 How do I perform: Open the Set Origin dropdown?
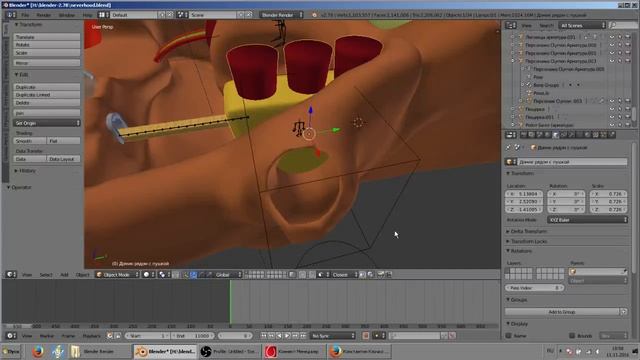point(47,123)
